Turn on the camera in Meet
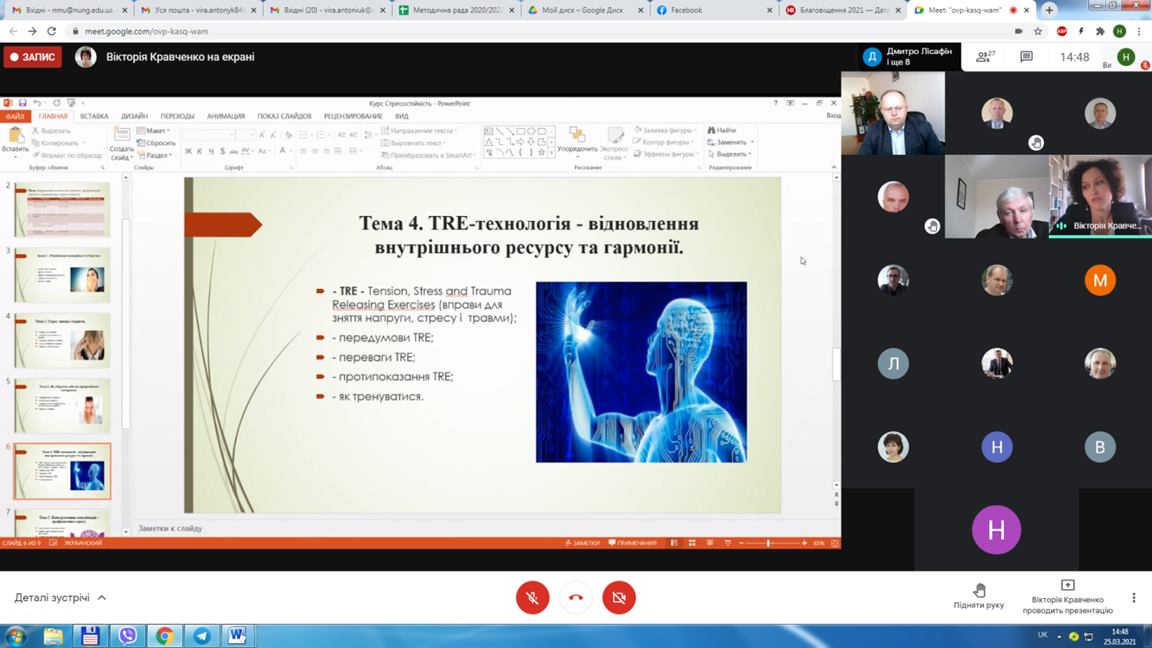This screenshot has height=648, width=1152. pos(619,598)
